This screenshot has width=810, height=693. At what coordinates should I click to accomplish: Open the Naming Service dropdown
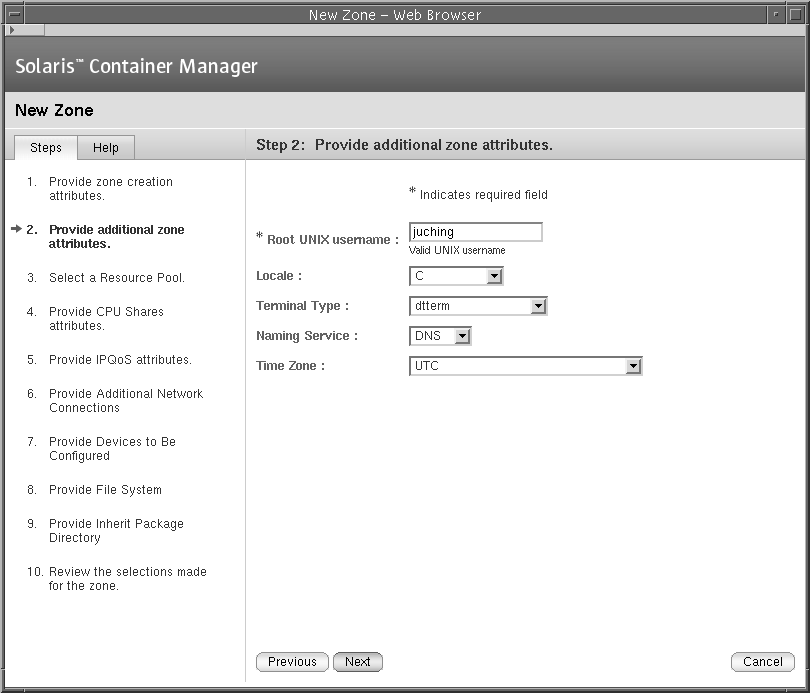click(440, 336)
